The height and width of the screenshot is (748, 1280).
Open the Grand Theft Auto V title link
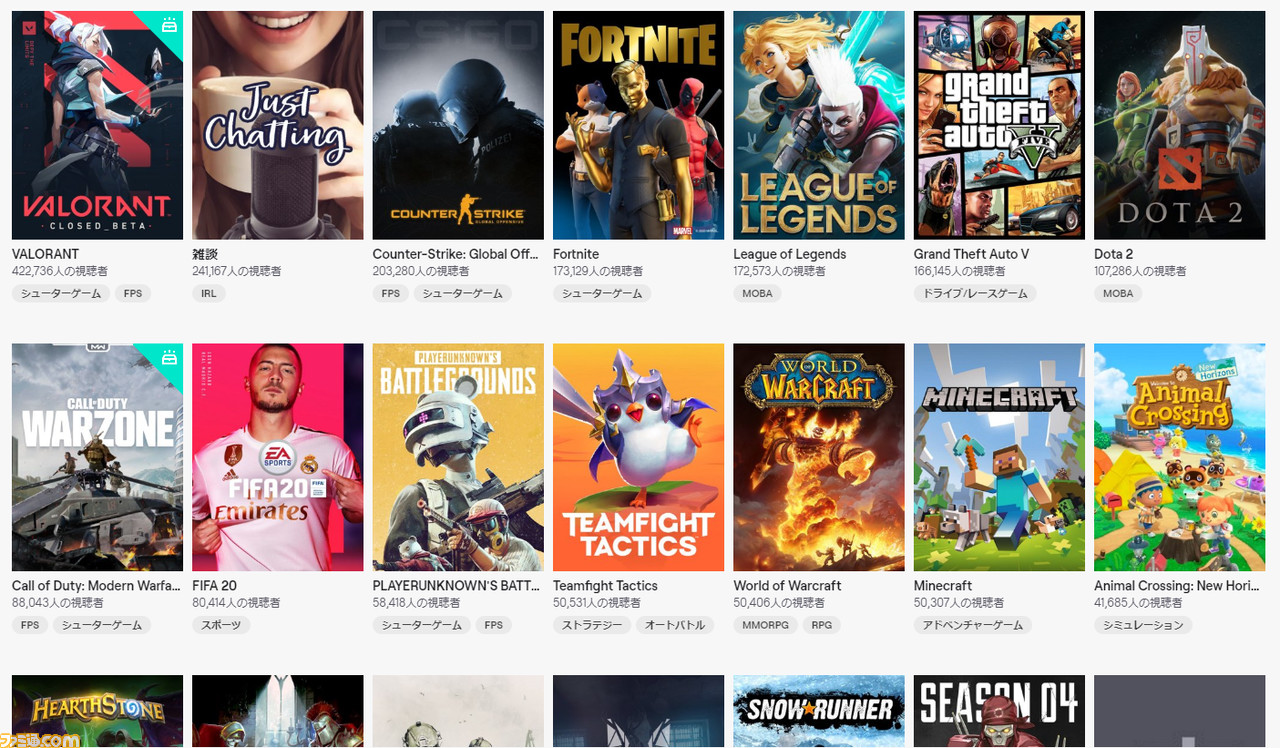pyautogui.click(x=971, y=254)
